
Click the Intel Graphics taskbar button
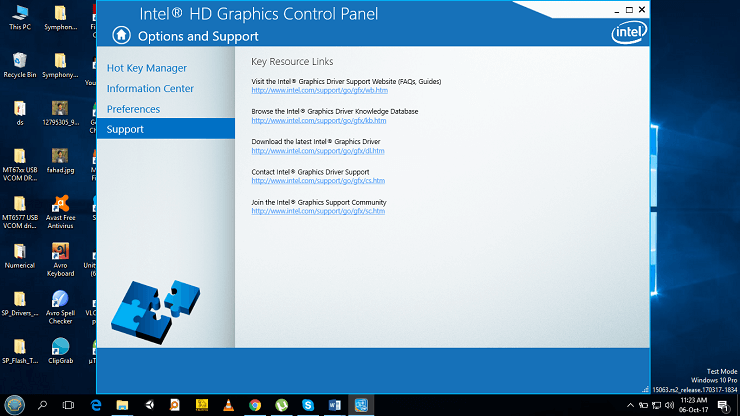tap(361, 405)
